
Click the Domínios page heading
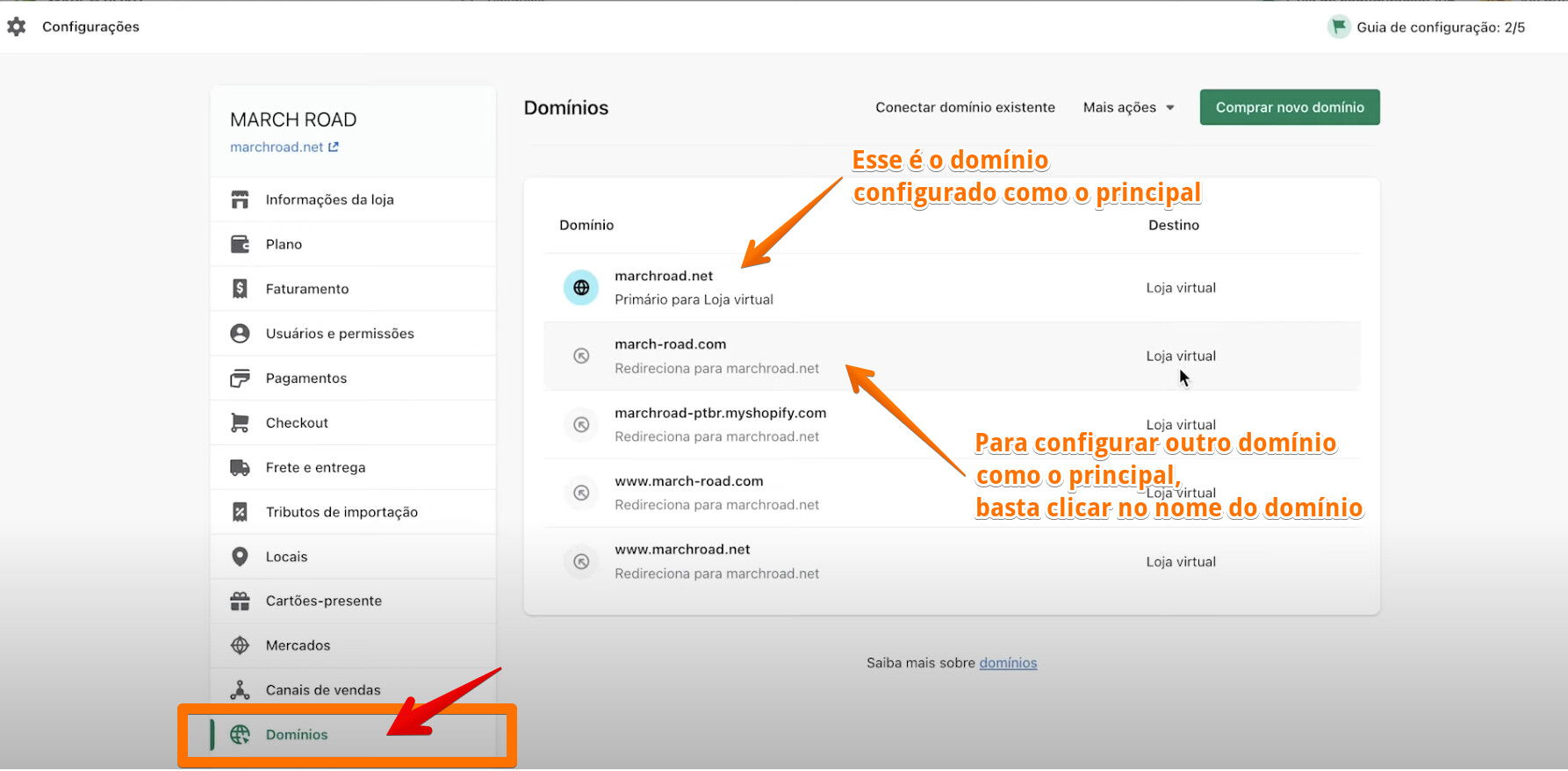pyautogui.click(x=566, y=108)
